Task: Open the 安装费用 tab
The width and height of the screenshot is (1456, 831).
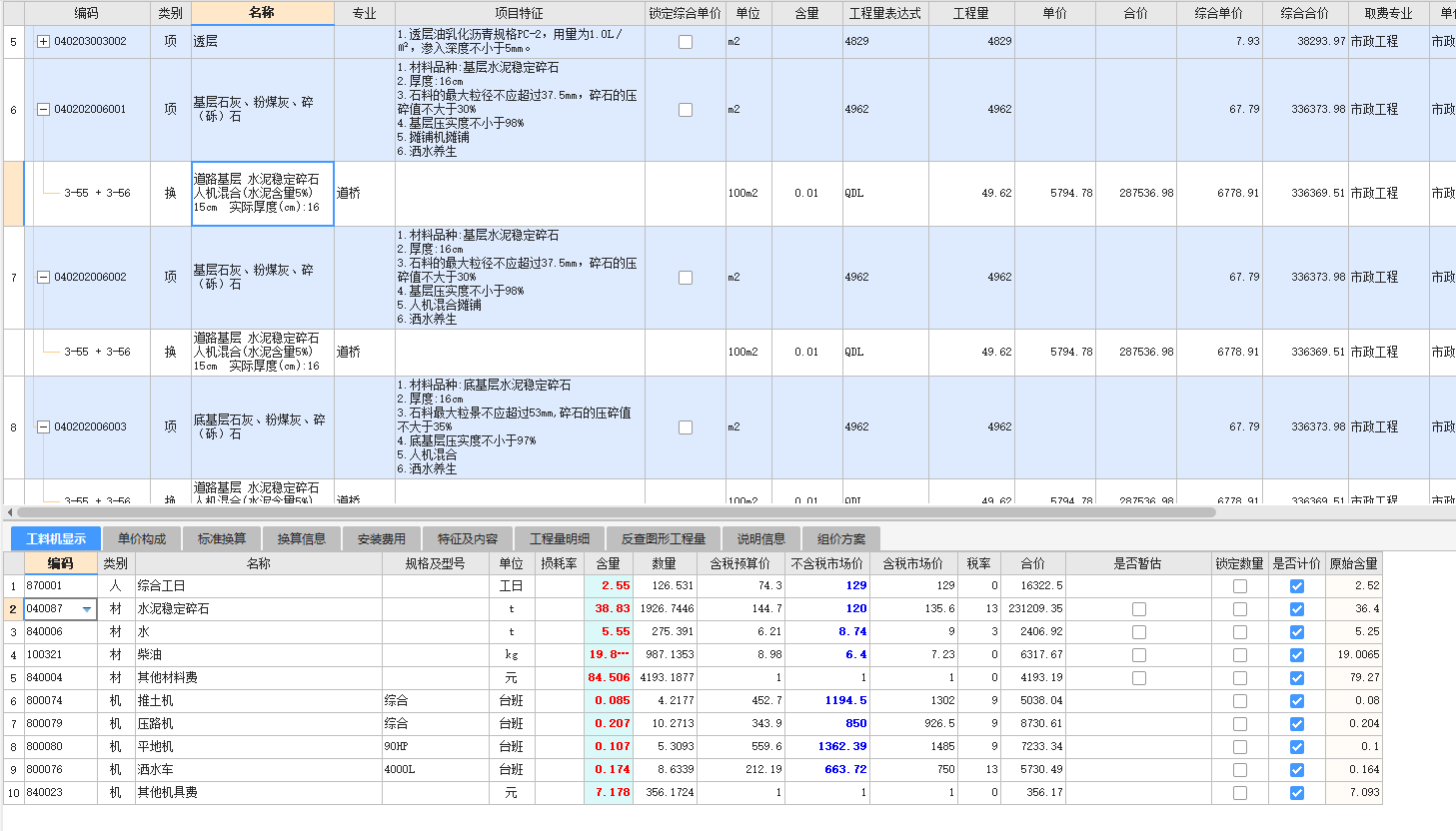Action: click(382, 539)
